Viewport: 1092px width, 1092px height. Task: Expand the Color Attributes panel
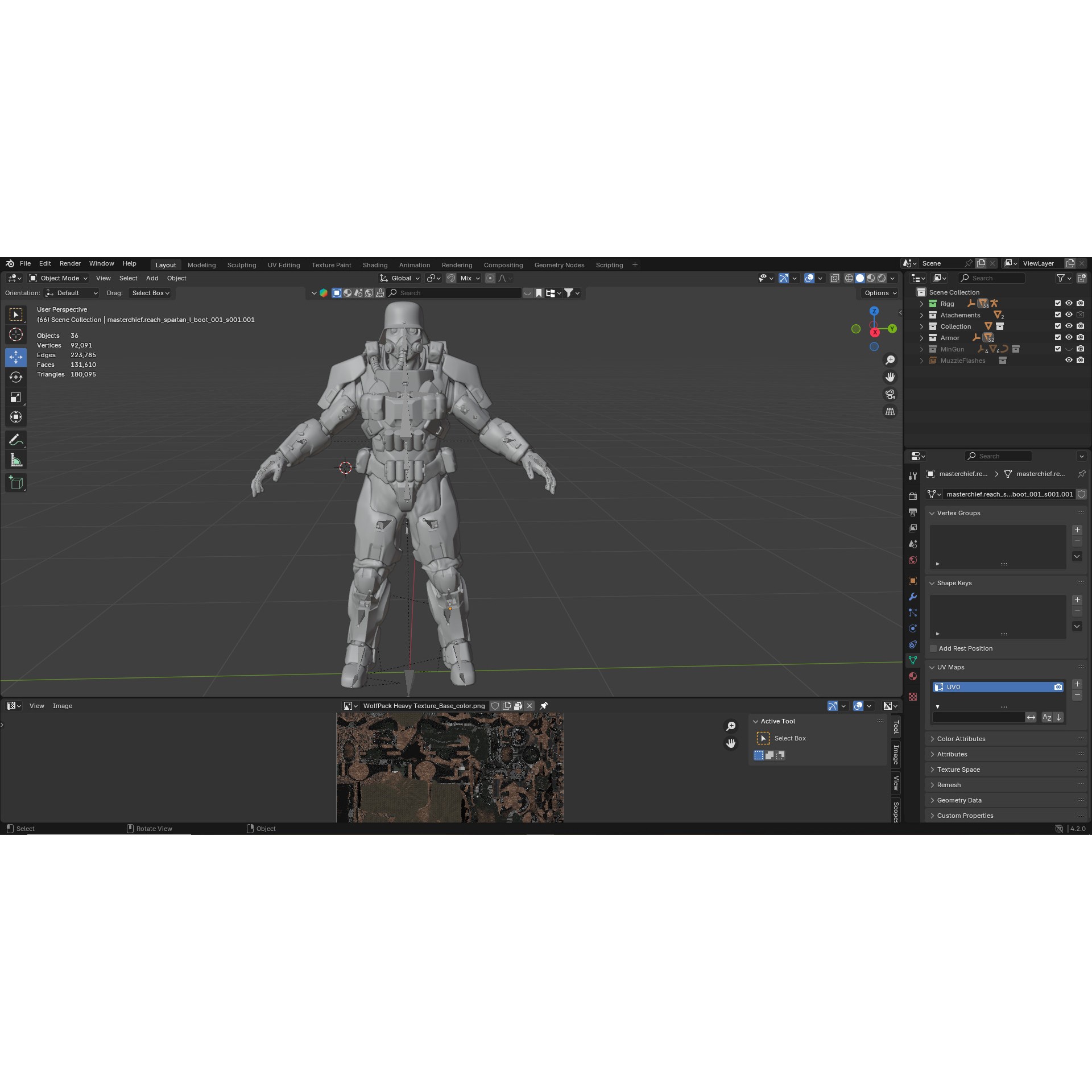[961, 739]
